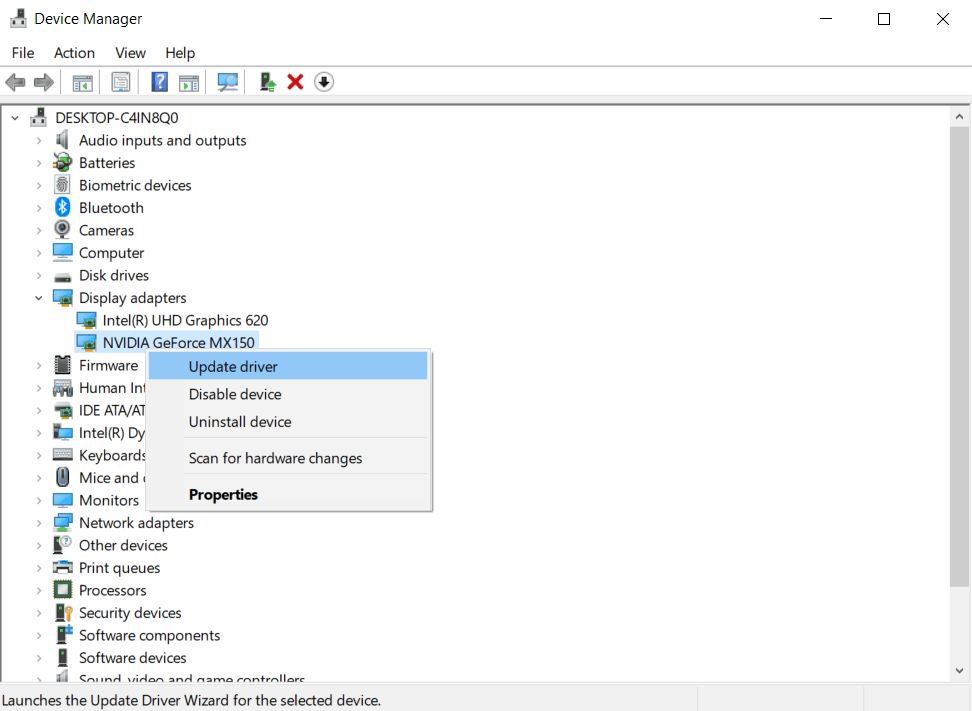Click Update device driver green-arrow icon

pos(267,82)
